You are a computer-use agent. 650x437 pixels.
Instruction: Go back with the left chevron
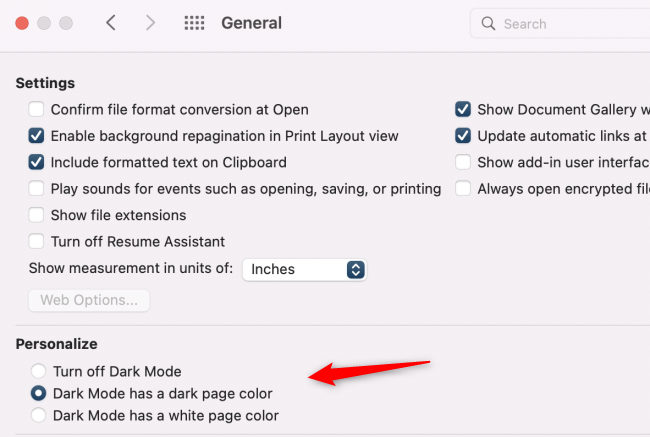(x=111, y=23)
